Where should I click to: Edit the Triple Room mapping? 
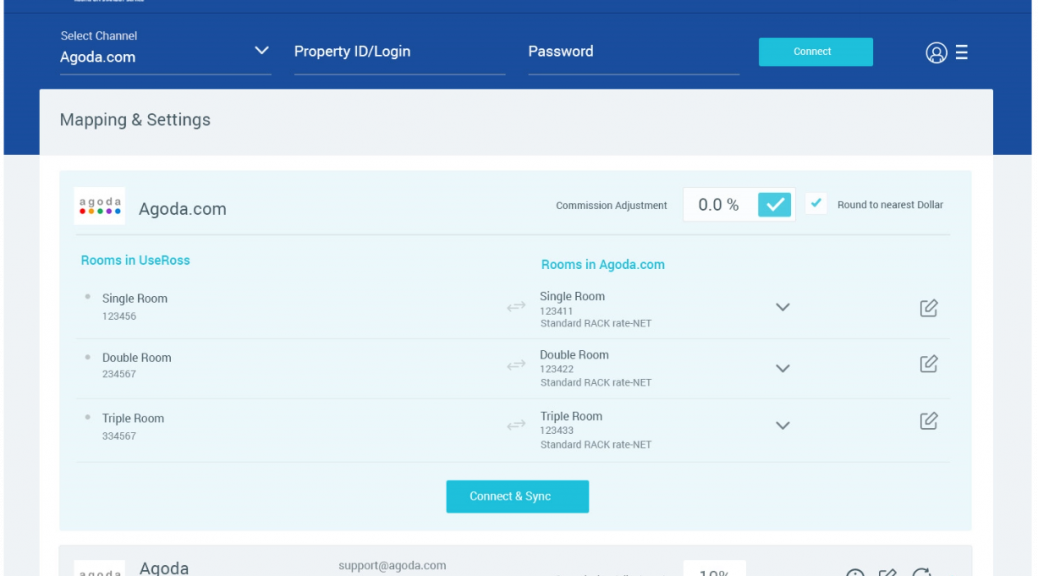928,421
